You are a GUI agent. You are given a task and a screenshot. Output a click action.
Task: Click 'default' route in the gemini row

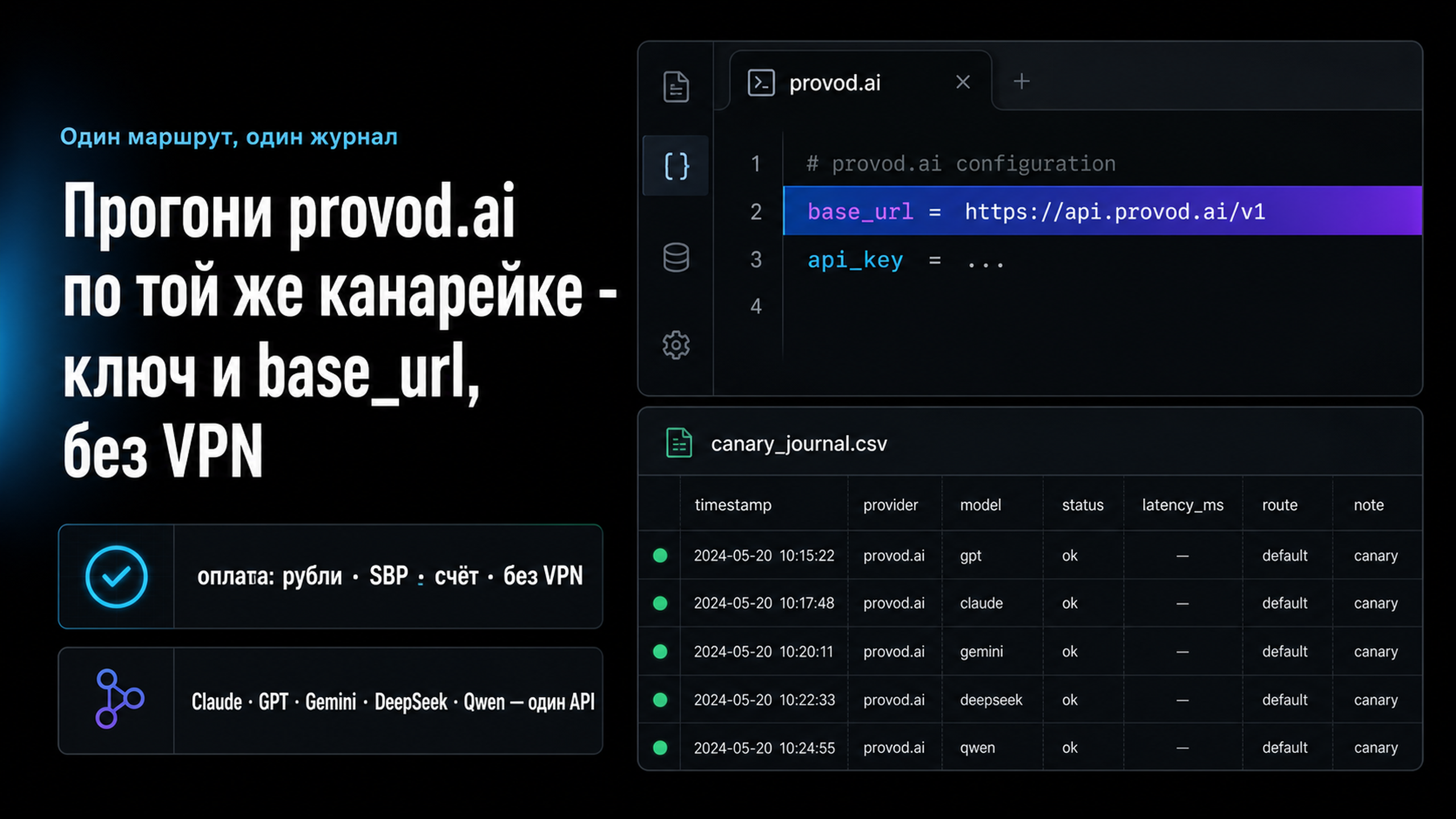[x=1285, y=652]
